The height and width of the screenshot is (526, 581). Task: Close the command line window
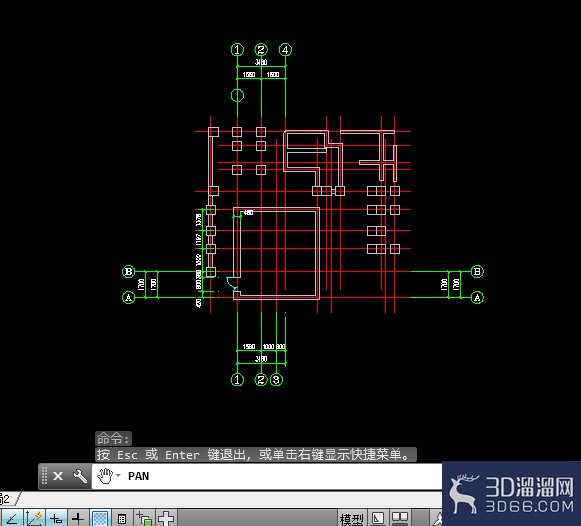pos(58,476)
